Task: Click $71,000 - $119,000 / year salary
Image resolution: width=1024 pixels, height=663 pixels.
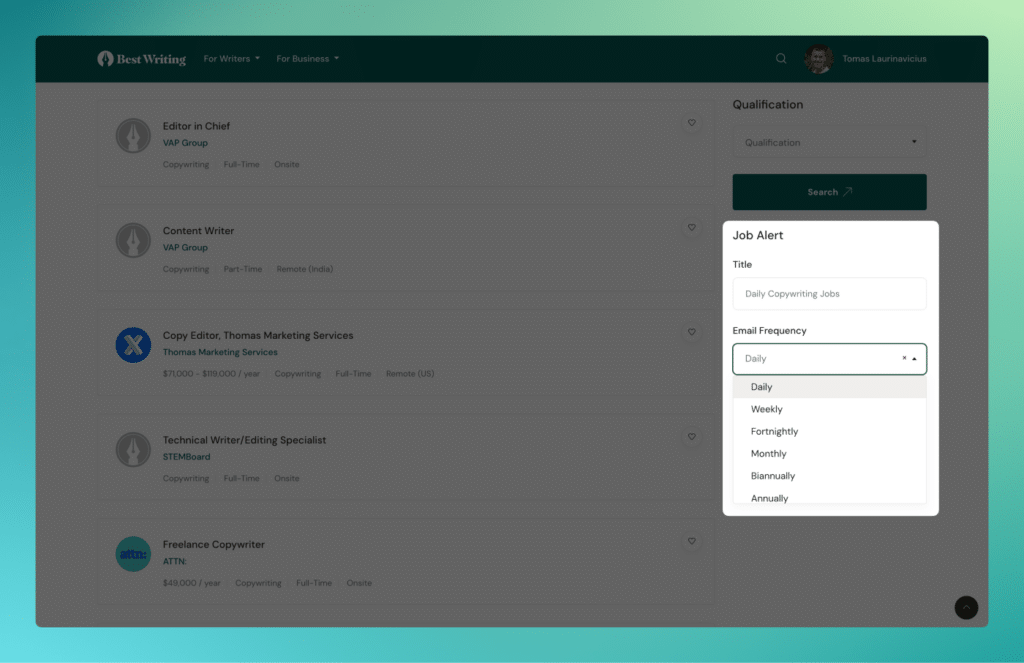Action: pos(211,374)
